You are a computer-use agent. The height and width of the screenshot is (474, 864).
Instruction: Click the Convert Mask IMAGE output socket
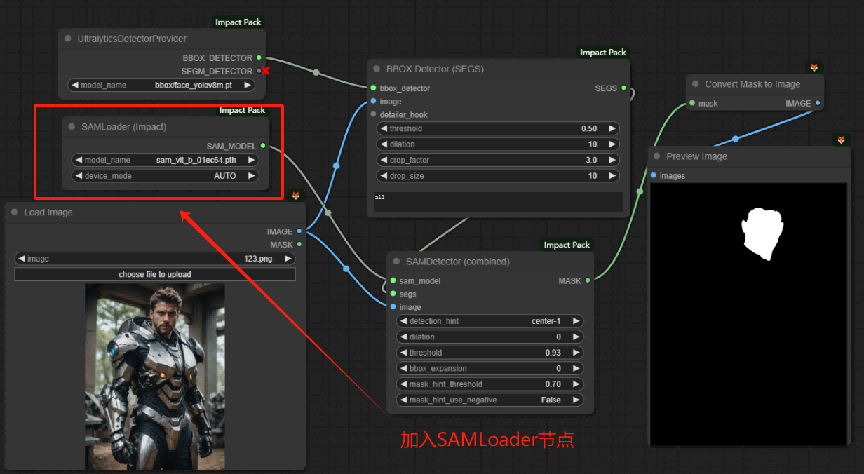pos(818,104)
